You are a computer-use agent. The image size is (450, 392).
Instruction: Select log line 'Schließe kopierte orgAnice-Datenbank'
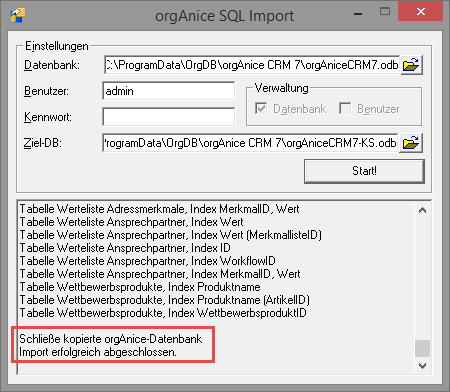tap(111, 339)
